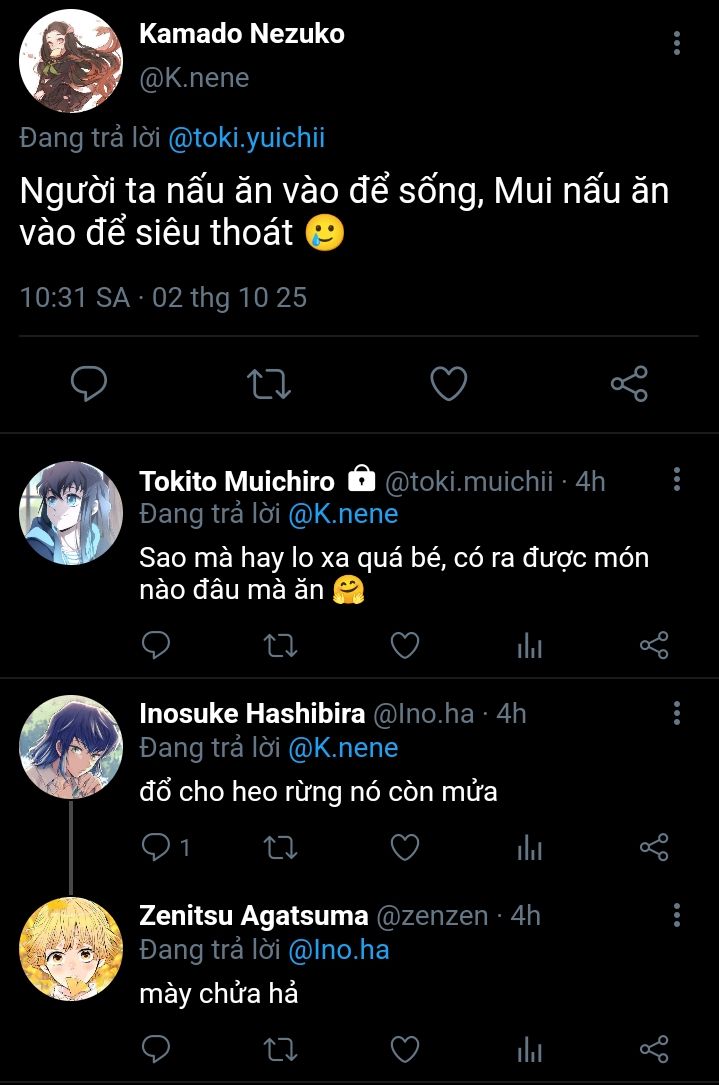This screenshot has width=719, height=1085.
Task: Retweet Kamado Nezuko's main tweet
Action: [x=268, y=384]
